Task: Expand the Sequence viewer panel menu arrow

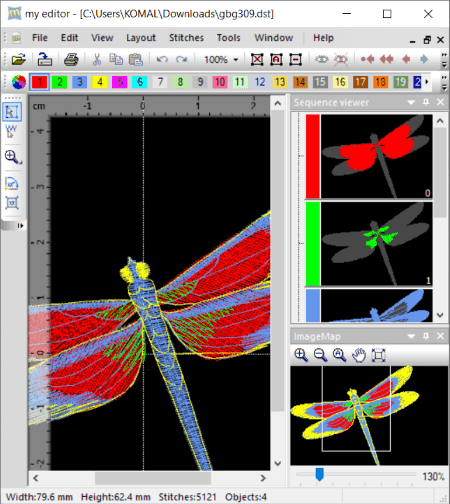Action: coord(411,102)
